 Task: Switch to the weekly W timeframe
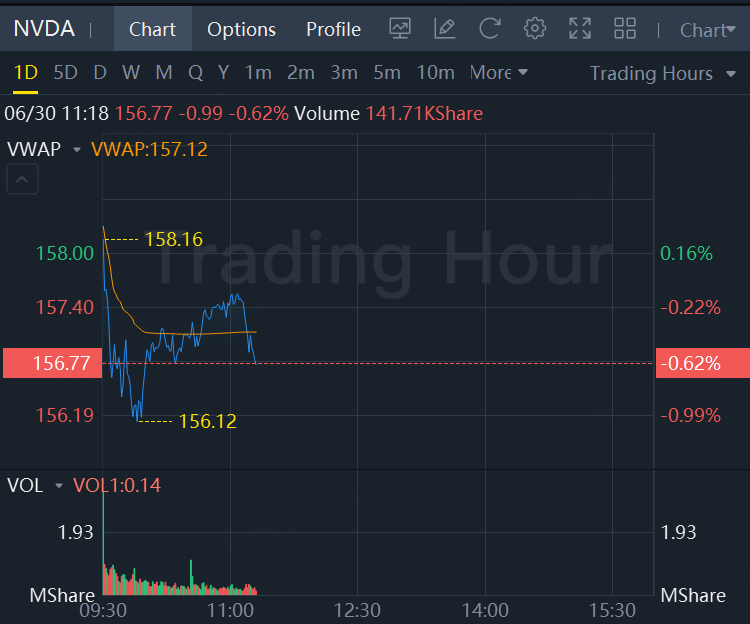coord(131,72)
